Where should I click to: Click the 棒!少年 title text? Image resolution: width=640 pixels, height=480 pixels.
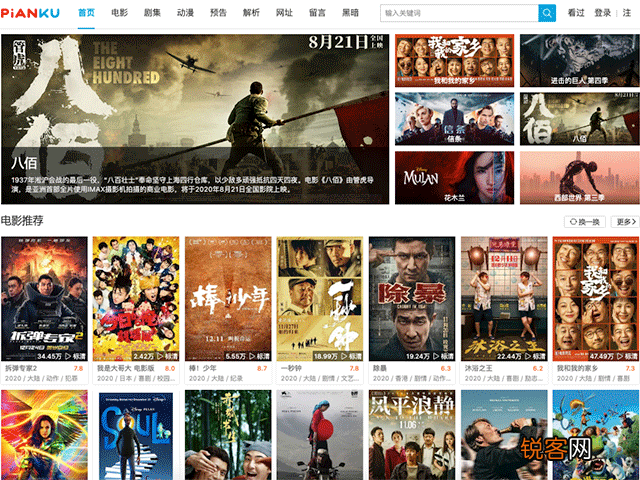click(x=202, y=368)
